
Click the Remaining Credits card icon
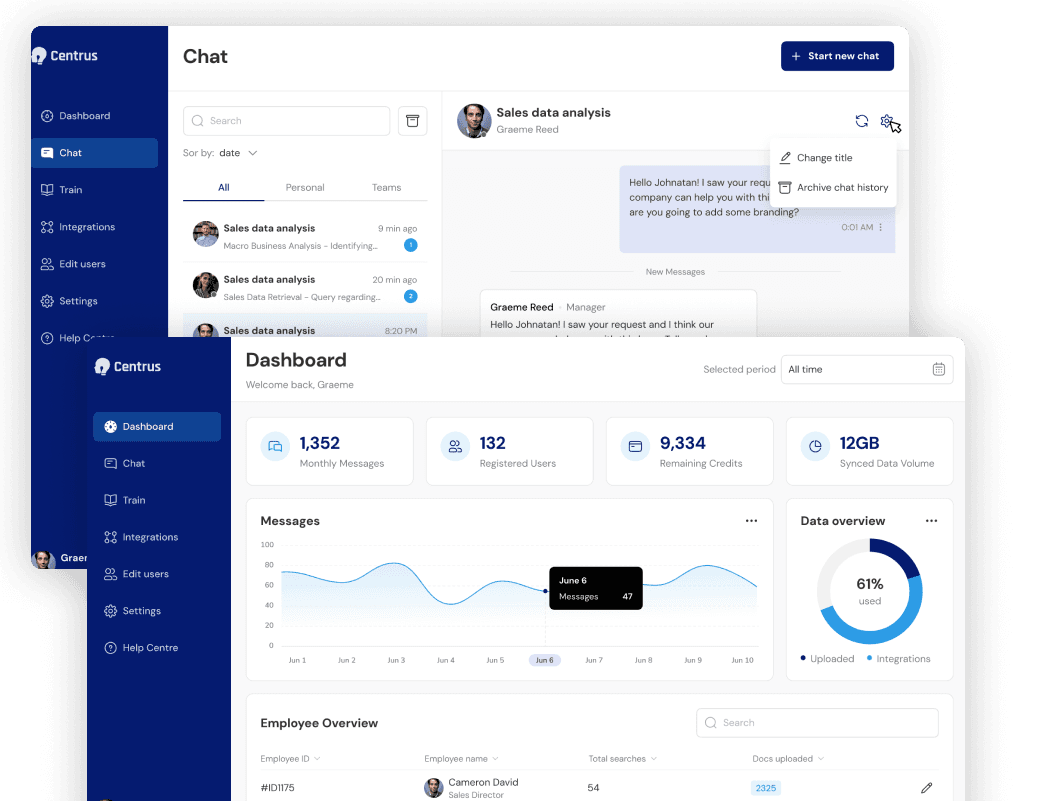(x=635, y=446)
